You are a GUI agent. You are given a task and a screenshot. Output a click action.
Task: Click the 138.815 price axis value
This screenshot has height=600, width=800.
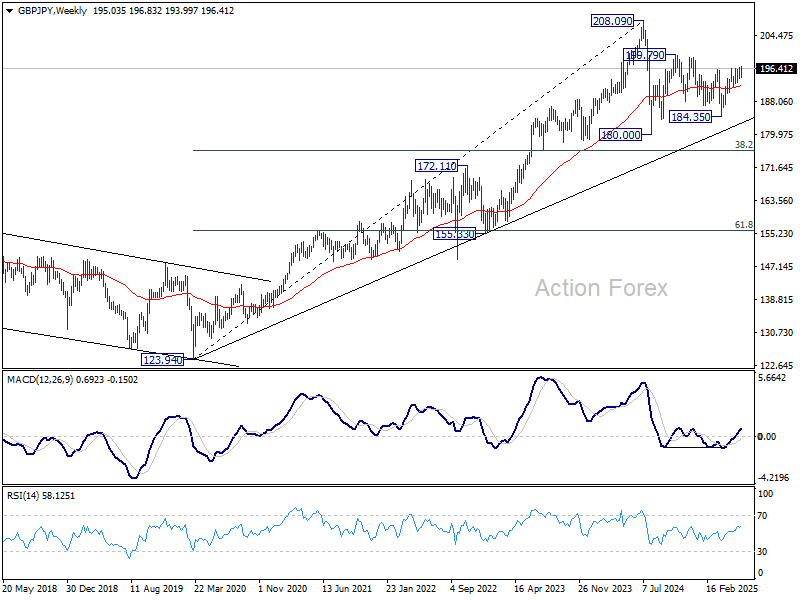click(x=776, y=299)
